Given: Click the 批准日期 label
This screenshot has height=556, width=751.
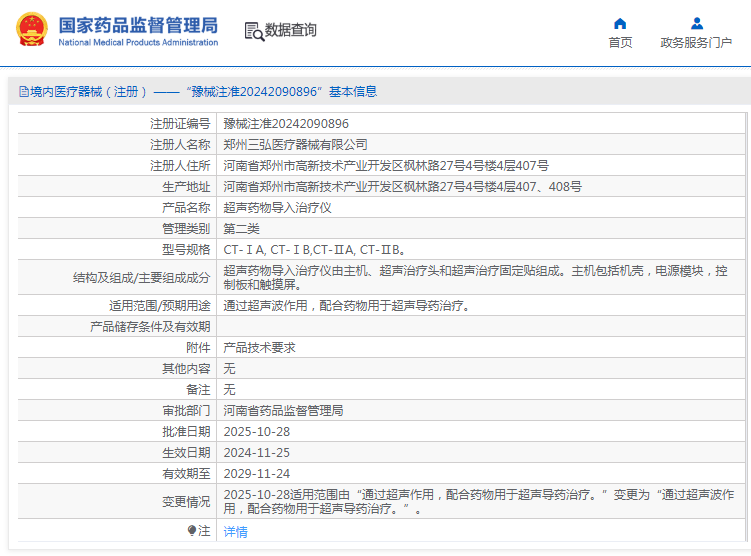Looking at the screenshot, I should pos(186,432).
